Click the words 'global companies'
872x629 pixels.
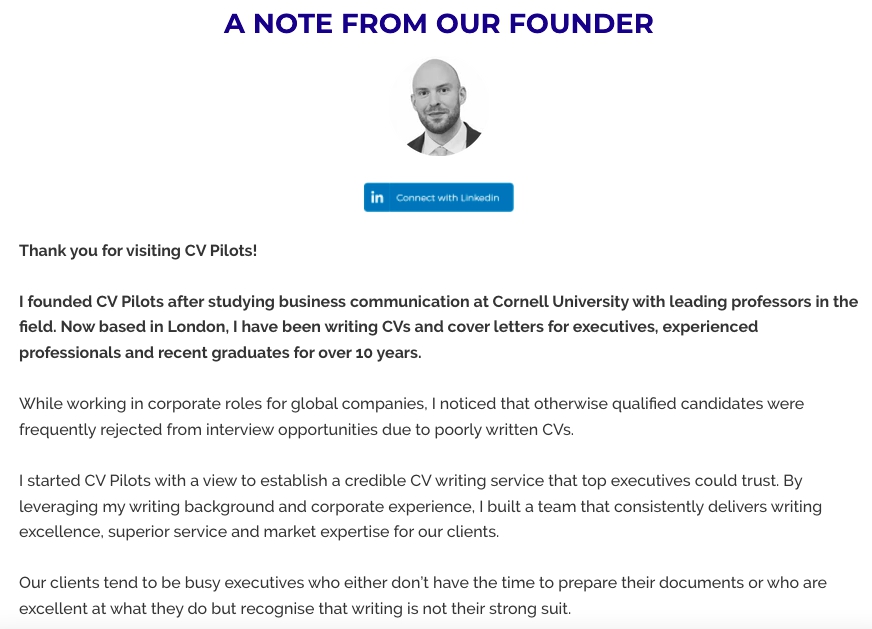(358, 404)
